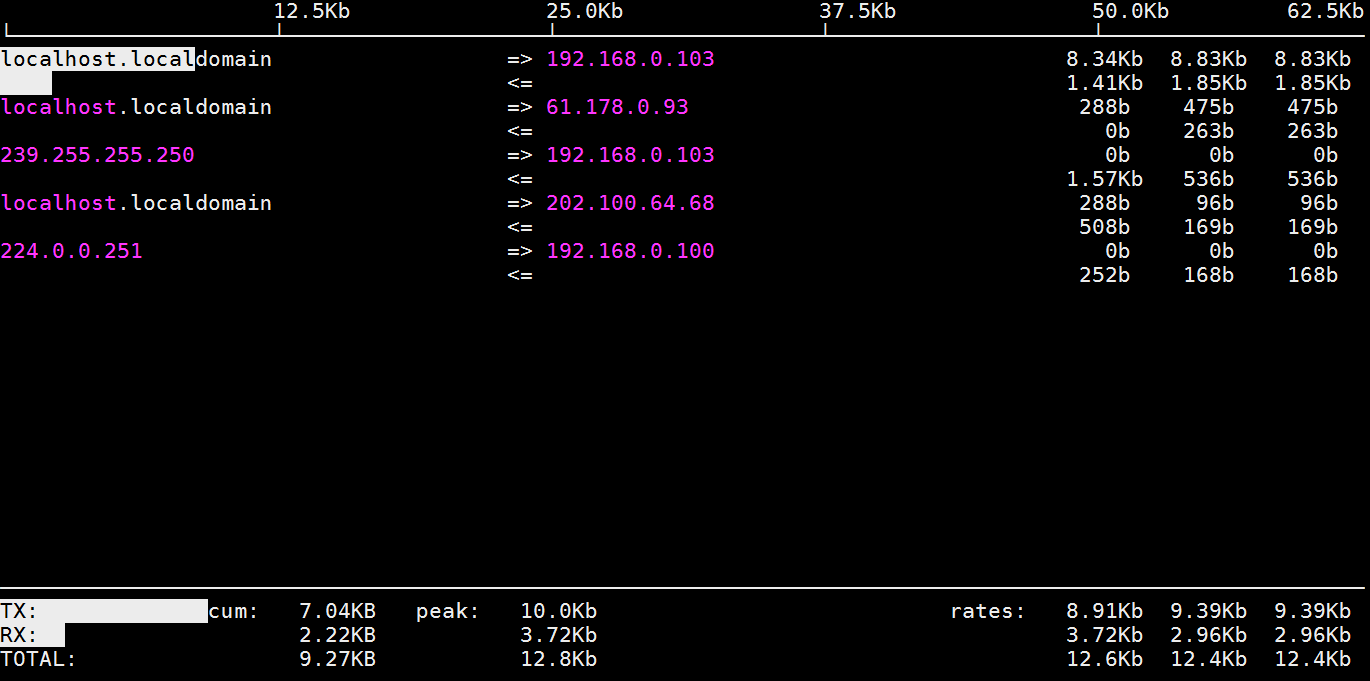Click the address 192.168.0.100
The height and width of the screenshot is (681, 1370).
click(x=630, y=251)
